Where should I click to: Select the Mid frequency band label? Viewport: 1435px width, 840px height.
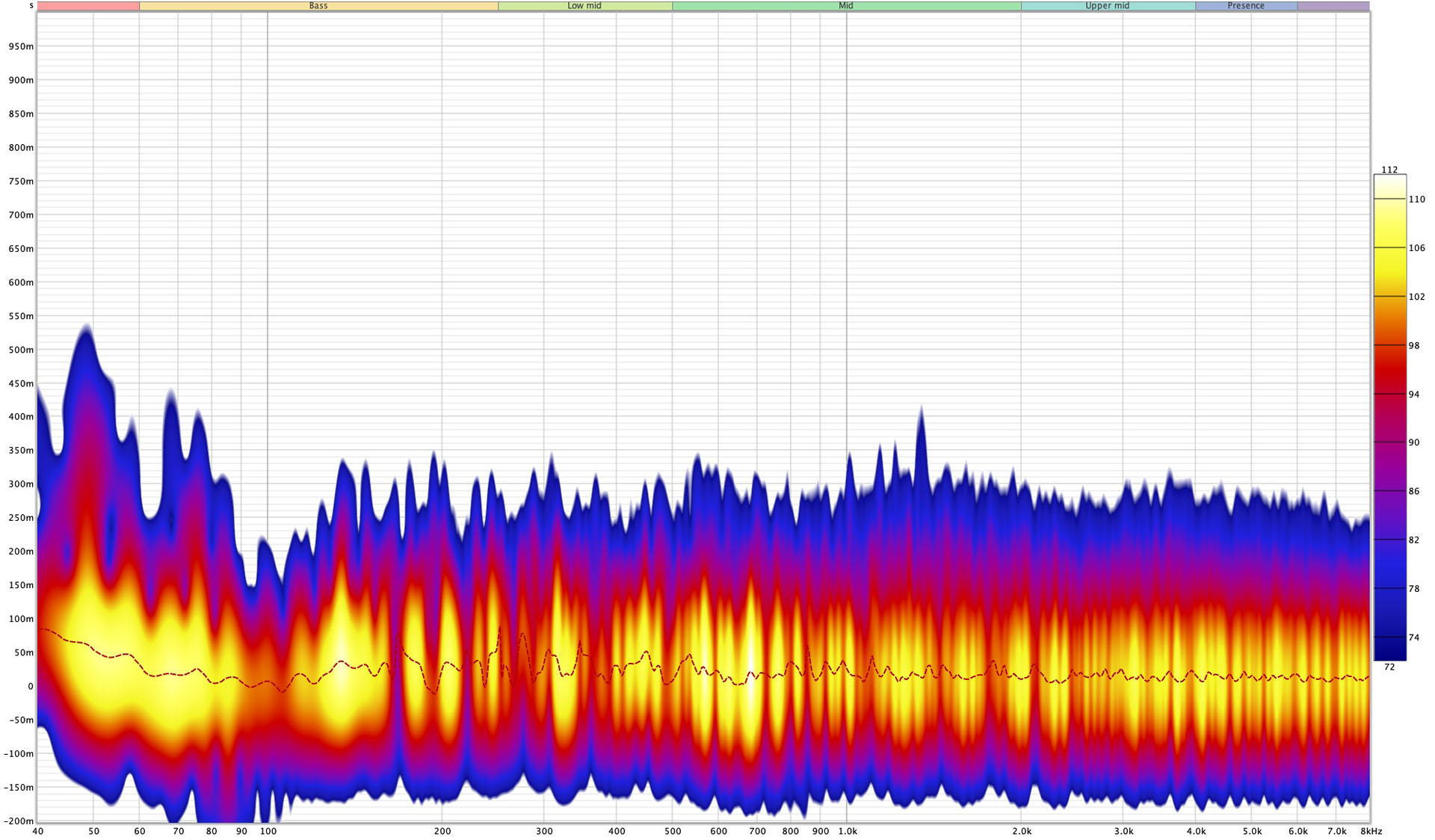845,5
